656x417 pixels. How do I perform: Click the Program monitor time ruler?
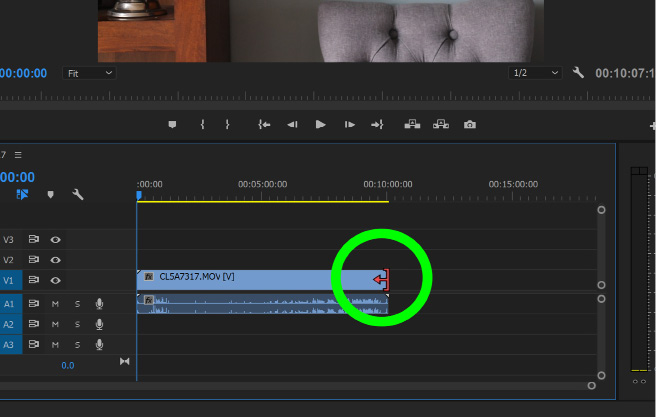point(328,96)
